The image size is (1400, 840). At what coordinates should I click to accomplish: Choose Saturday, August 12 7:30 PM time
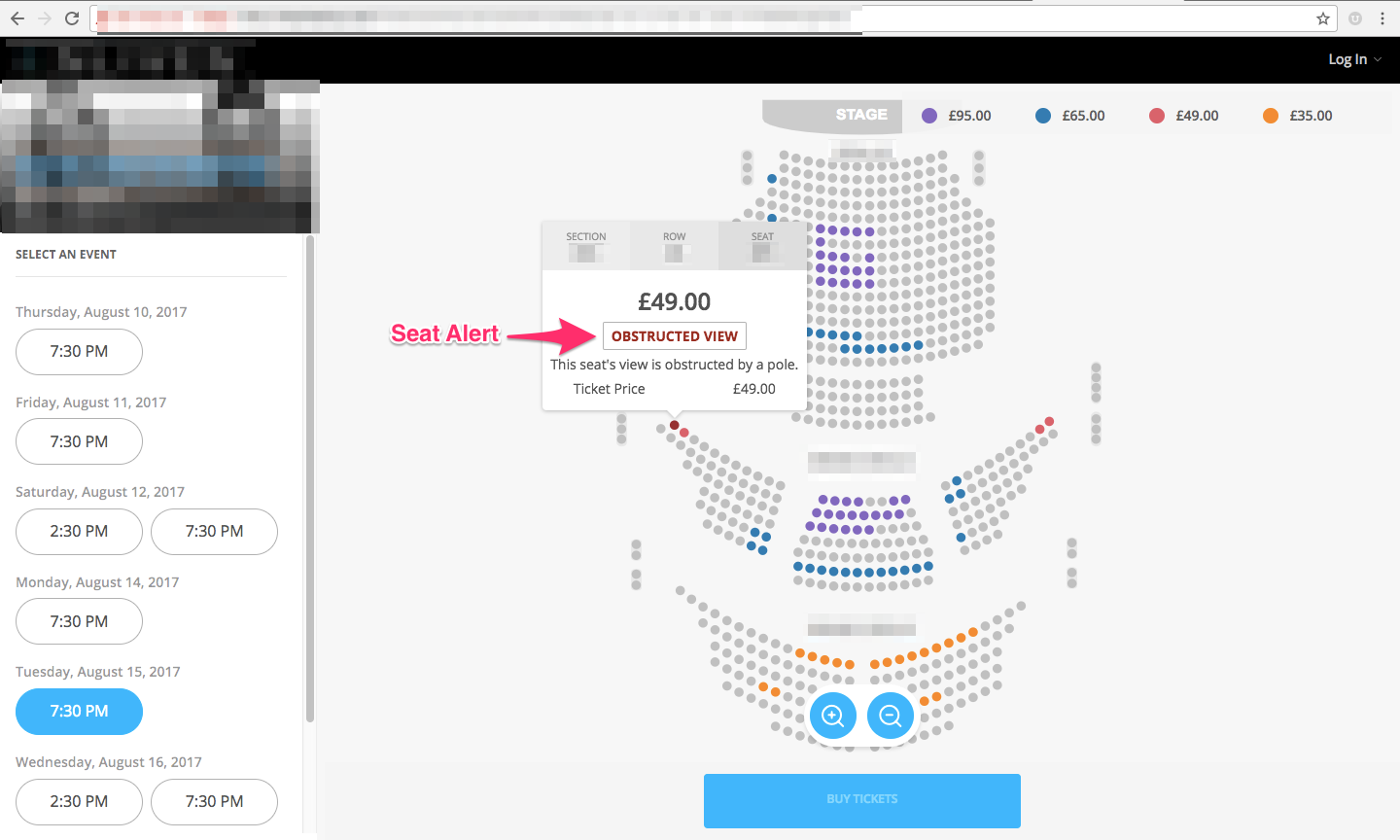click(x=214, y=531)
